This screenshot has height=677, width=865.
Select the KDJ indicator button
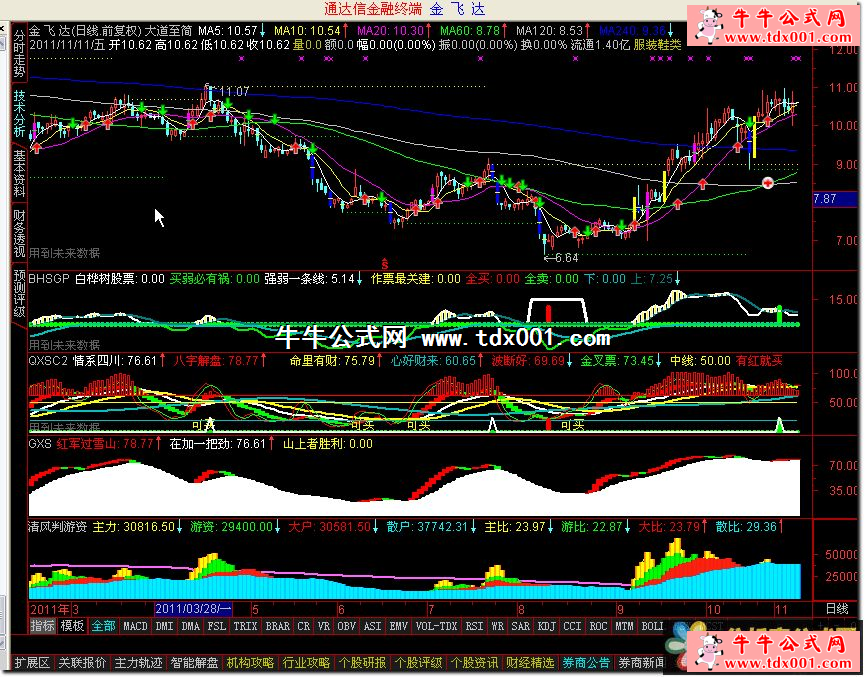(x=546, y=626)
